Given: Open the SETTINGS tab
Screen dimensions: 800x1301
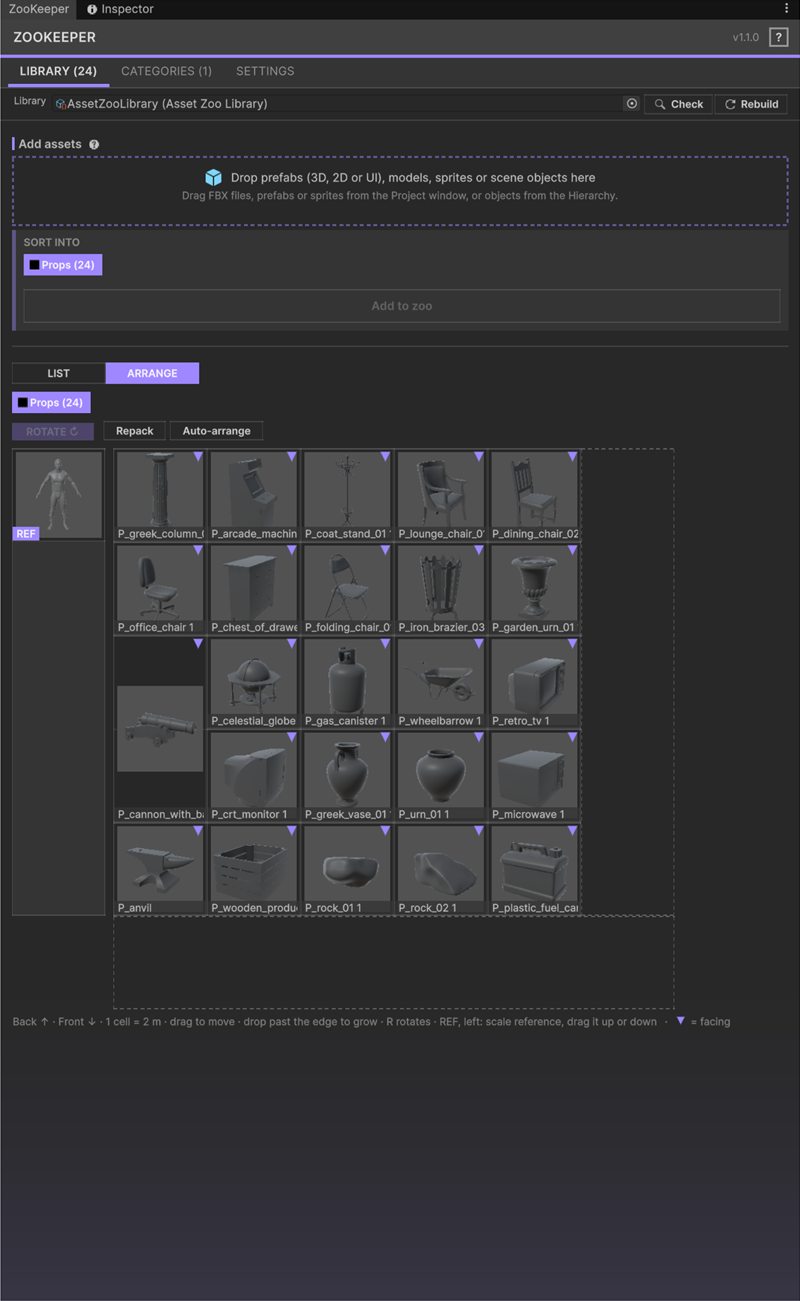Looking at the screenshot, I should coord(265,71).
